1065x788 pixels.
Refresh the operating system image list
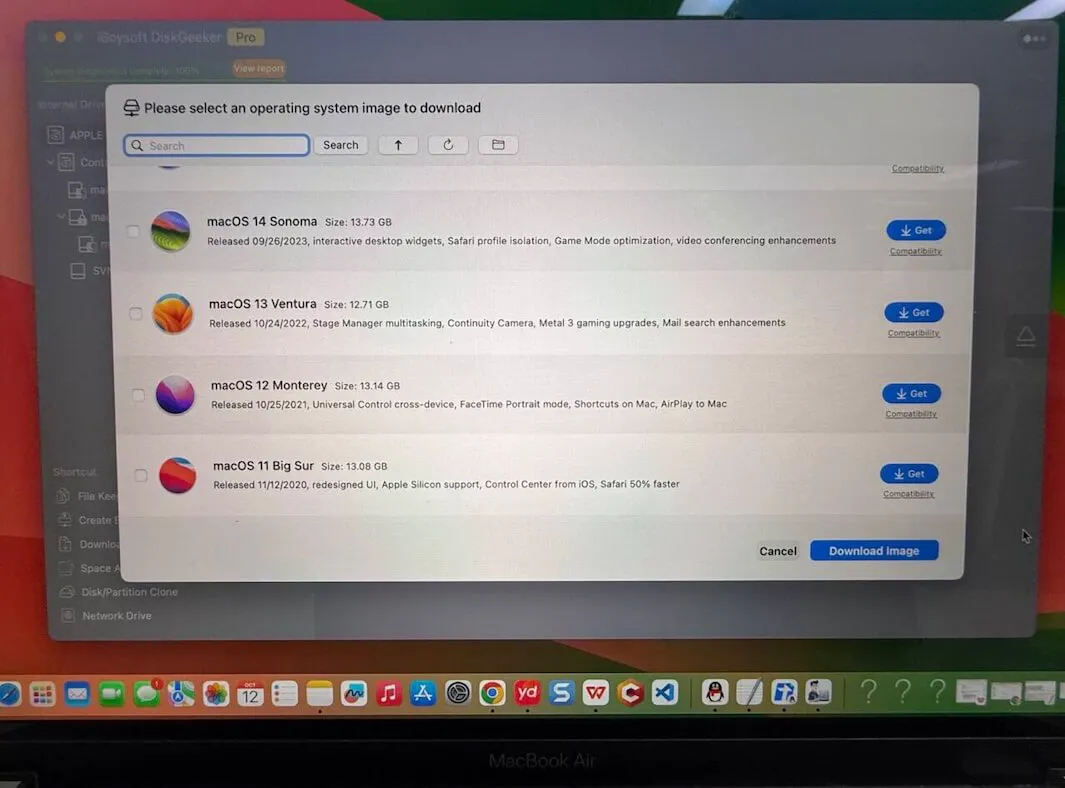click(448, 145)
